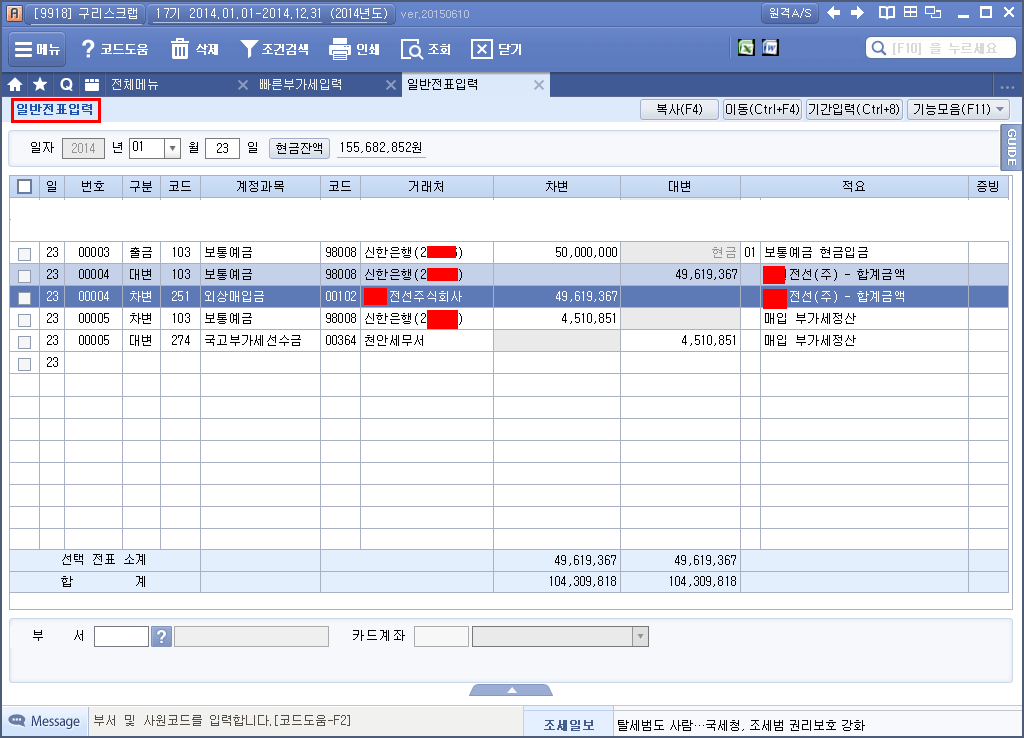Click the 이동(Ctrl+F4) button

[762, 109]
